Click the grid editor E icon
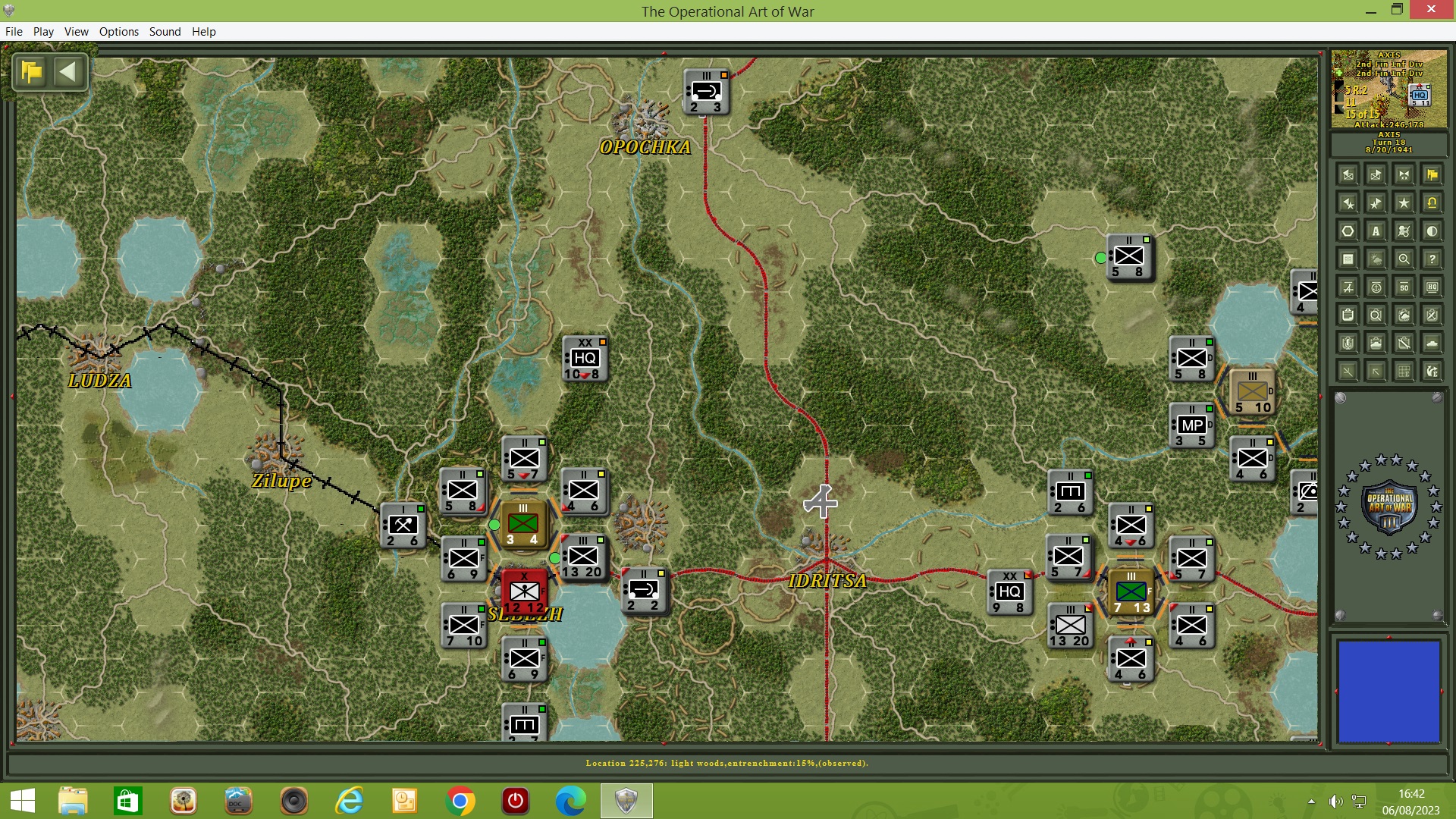The height and width of the screenshot is (819, 1456). (x=1404, y=372)
